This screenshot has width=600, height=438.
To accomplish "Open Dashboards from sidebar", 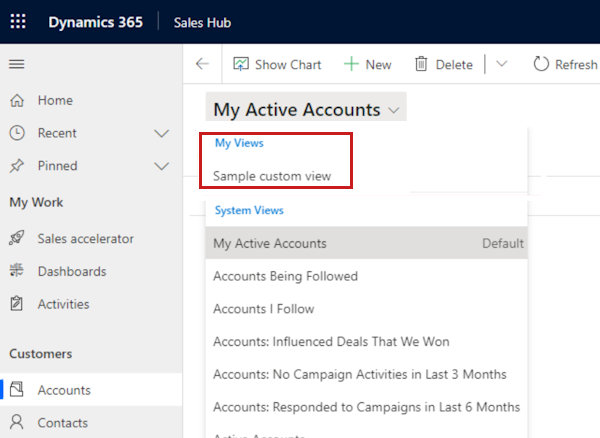I will pyautogui.click(x=71, y=271).
